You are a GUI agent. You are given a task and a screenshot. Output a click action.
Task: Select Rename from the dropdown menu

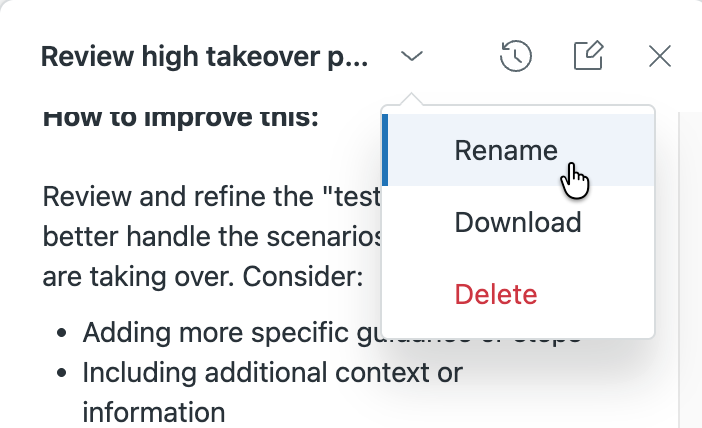(505, 150)
